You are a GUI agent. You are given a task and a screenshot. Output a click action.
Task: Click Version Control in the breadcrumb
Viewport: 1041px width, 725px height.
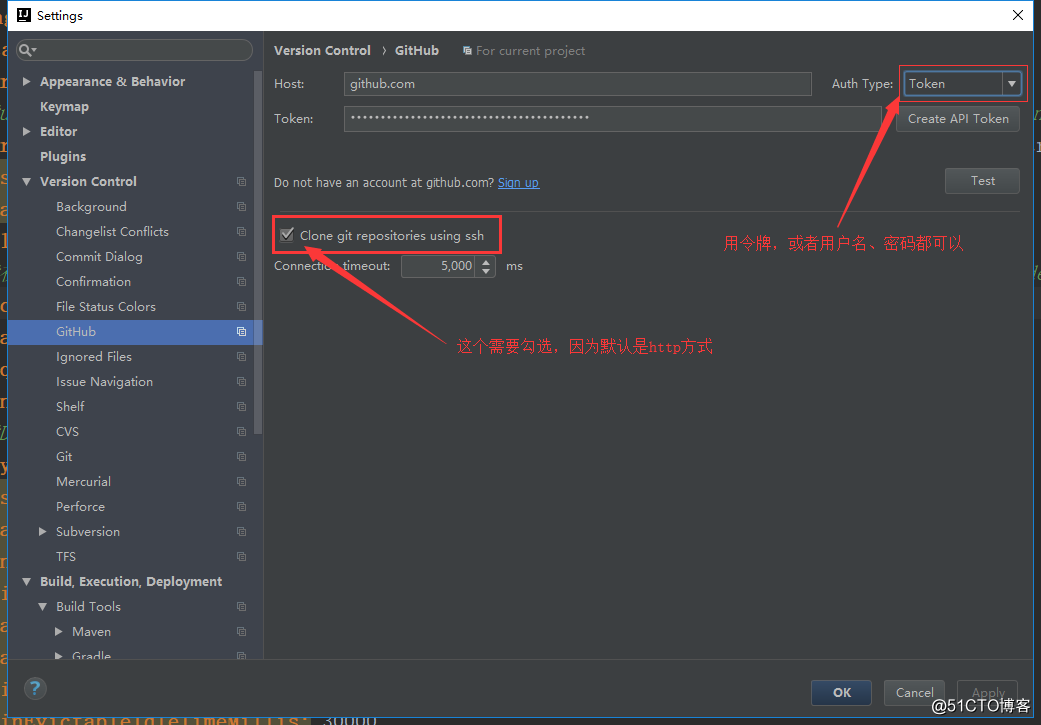[x=322, y=50]
